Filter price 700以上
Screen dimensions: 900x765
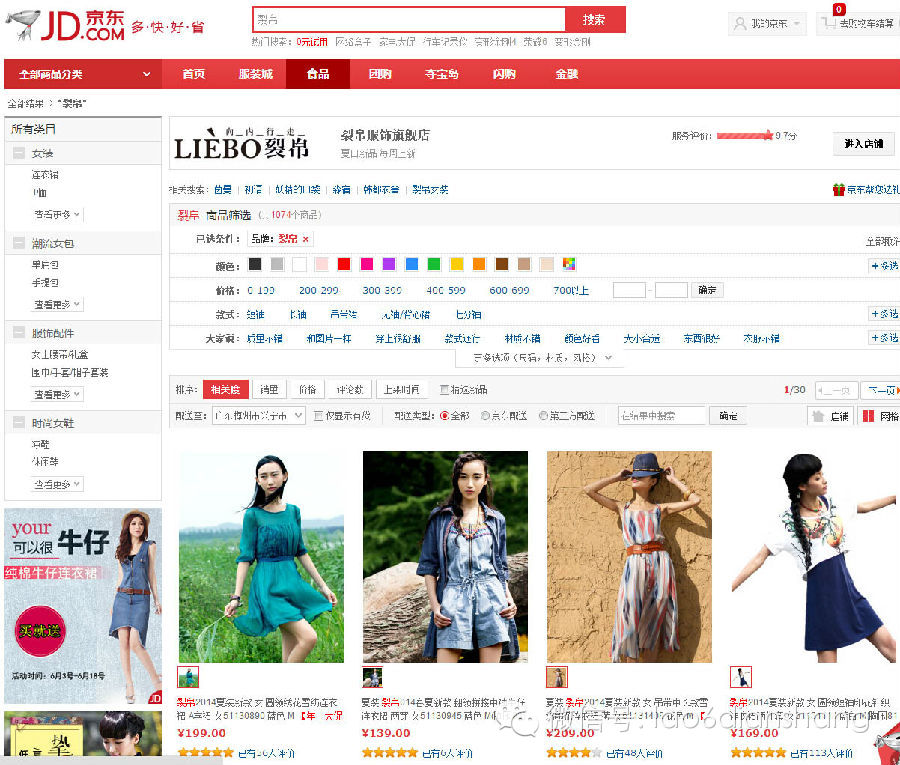pos(571,290)
